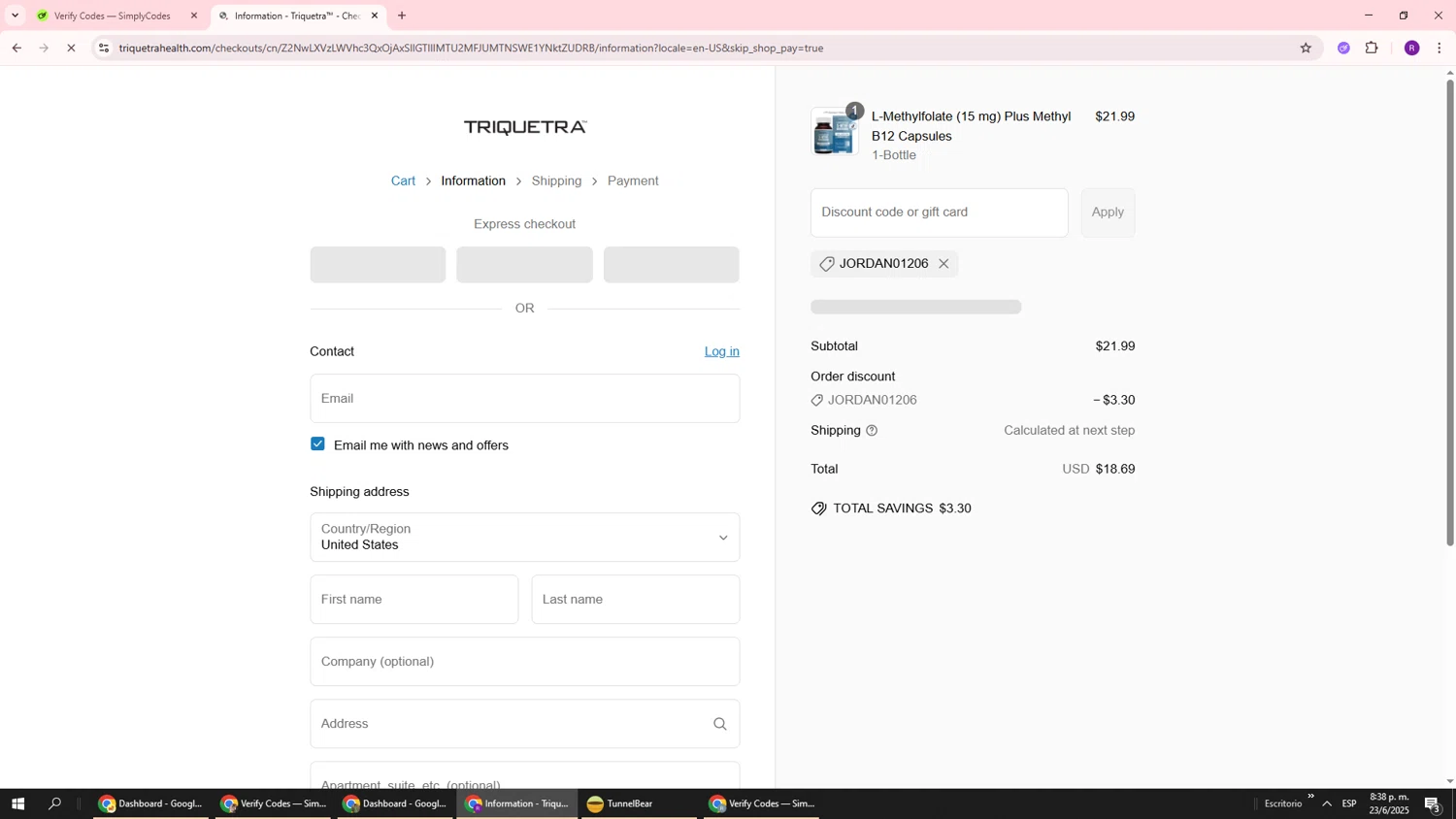Open taskbar Escritorio toolbar chevron
The height and width of the screenshot is (819, 1456).
coord(1310,797)
